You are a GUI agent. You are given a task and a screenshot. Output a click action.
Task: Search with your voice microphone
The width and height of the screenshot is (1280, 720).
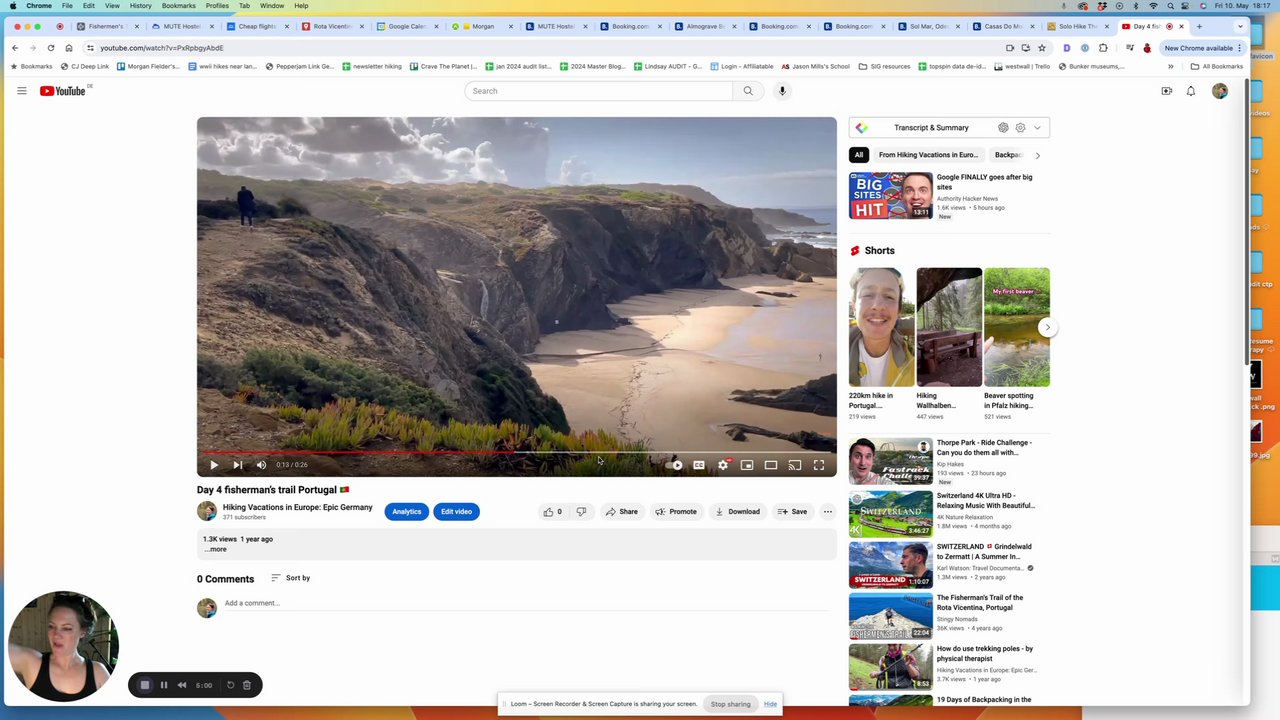[782, 91]
